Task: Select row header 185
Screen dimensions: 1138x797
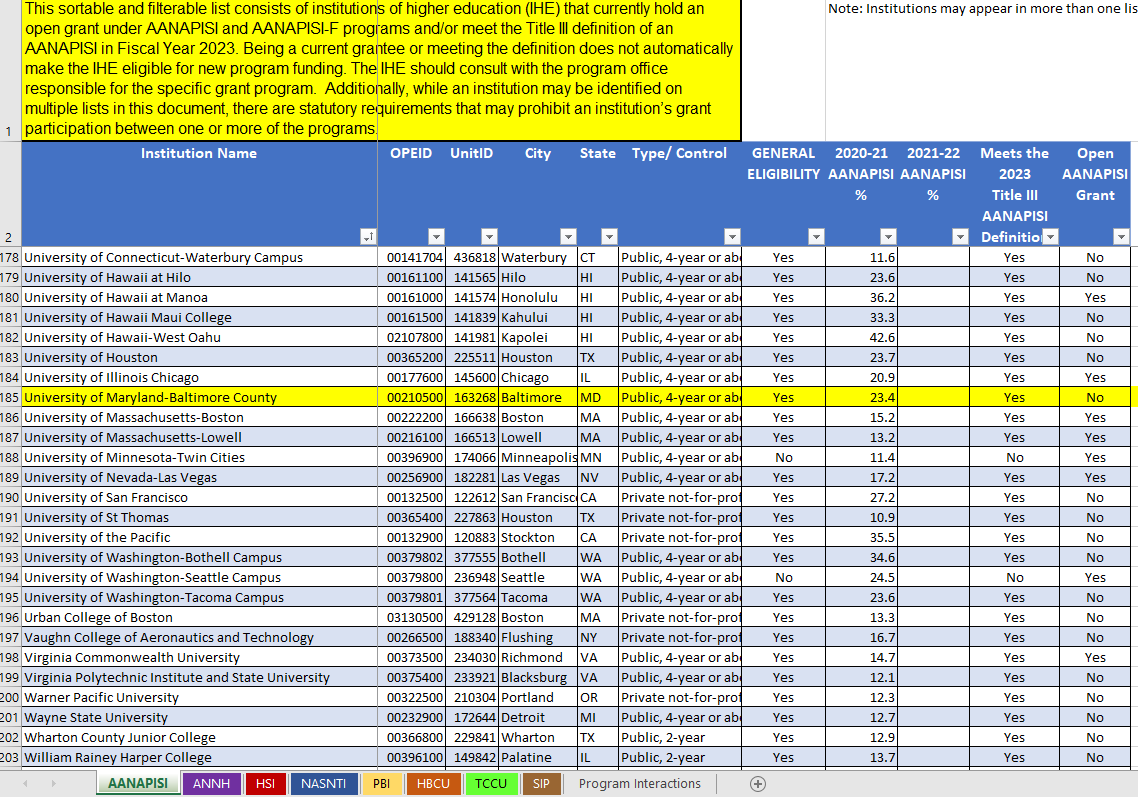Action: click(10, 397)
